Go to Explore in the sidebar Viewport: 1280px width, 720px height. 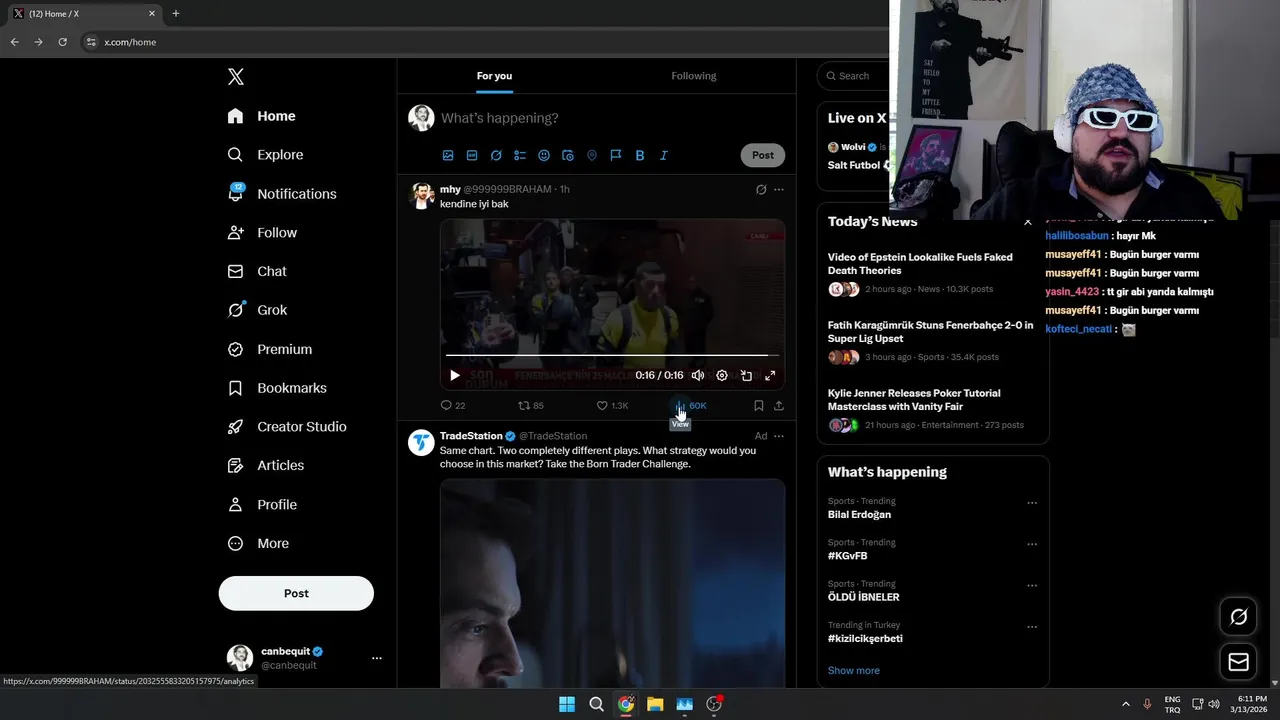click(265, 155)
